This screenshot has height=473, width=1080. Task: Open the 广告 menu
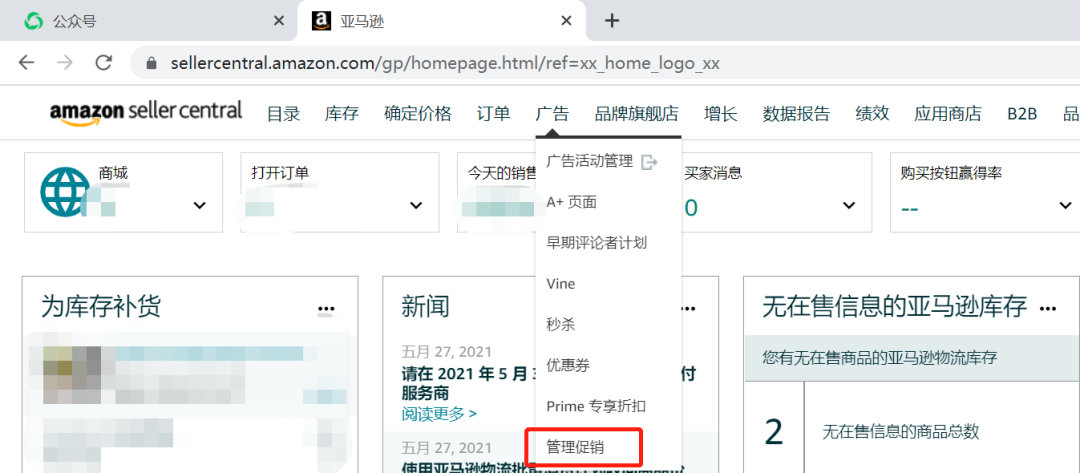pos(552,114)
